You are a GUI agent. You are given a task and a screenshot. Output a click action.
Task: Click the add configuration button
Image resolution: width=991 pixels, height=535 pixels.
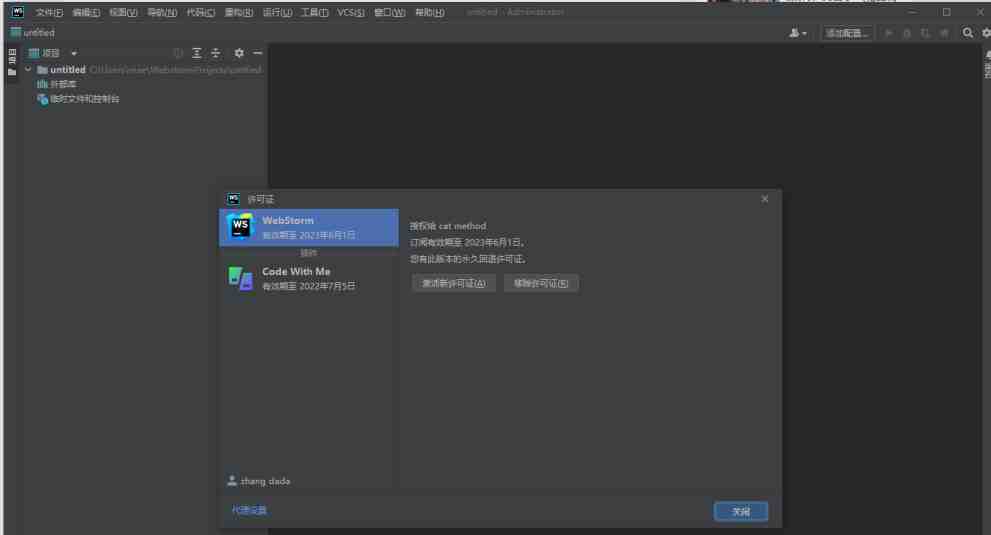(x=847, y=33)
